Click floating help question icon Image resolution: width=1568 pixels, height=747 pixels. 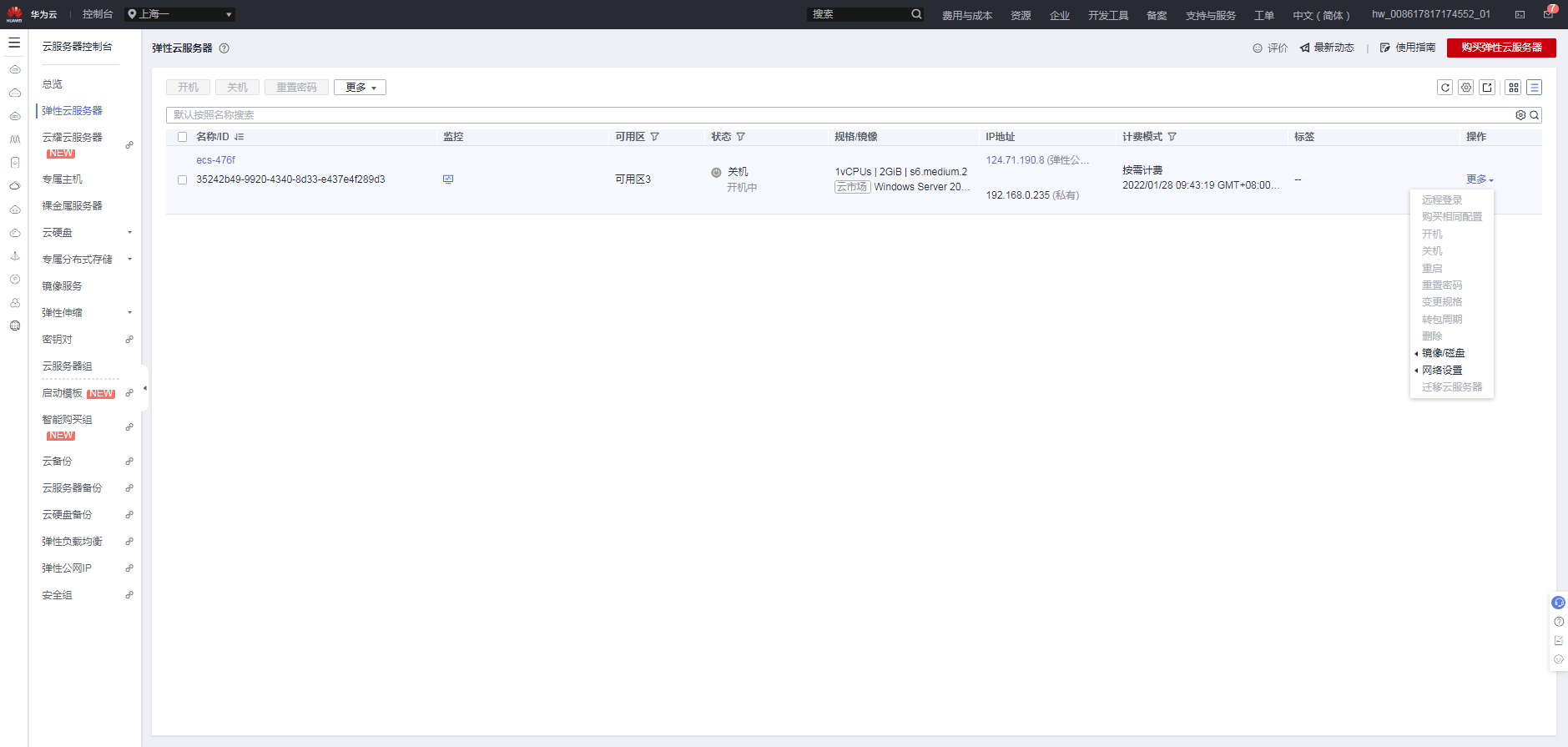[x=1559, y=622]
